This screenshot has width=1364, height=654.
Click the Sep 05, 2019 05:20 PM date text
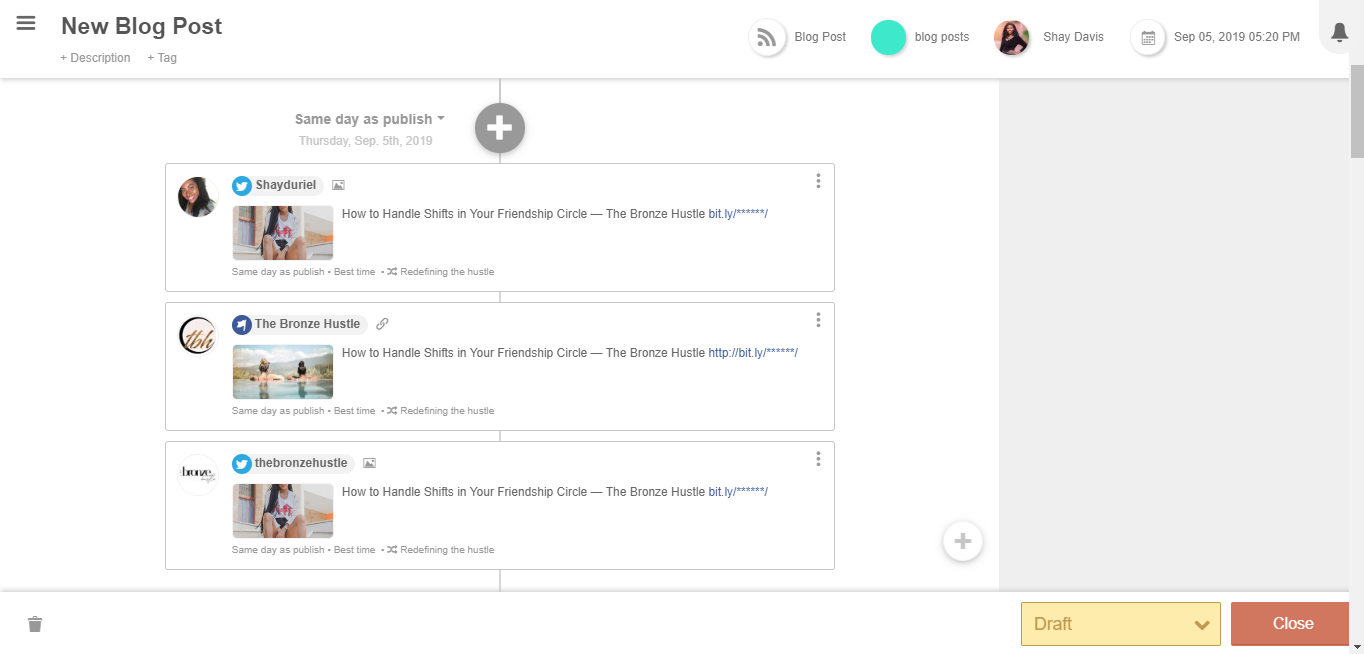1237,37
